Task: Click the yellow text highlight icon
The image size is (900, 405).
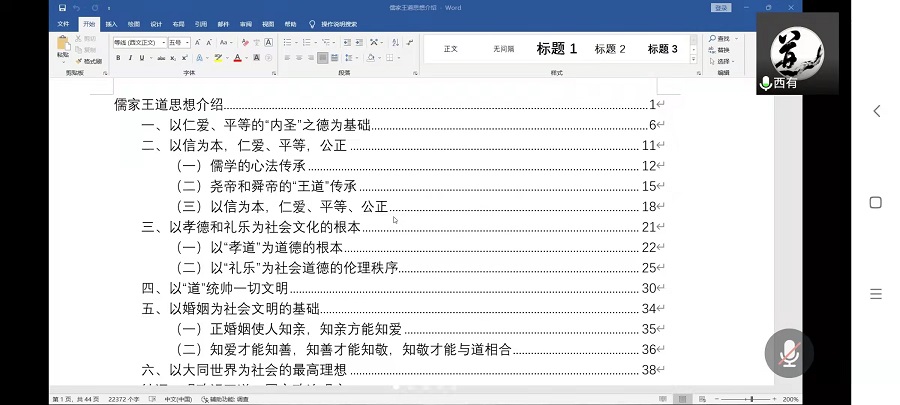Action: tap(219, 58)
